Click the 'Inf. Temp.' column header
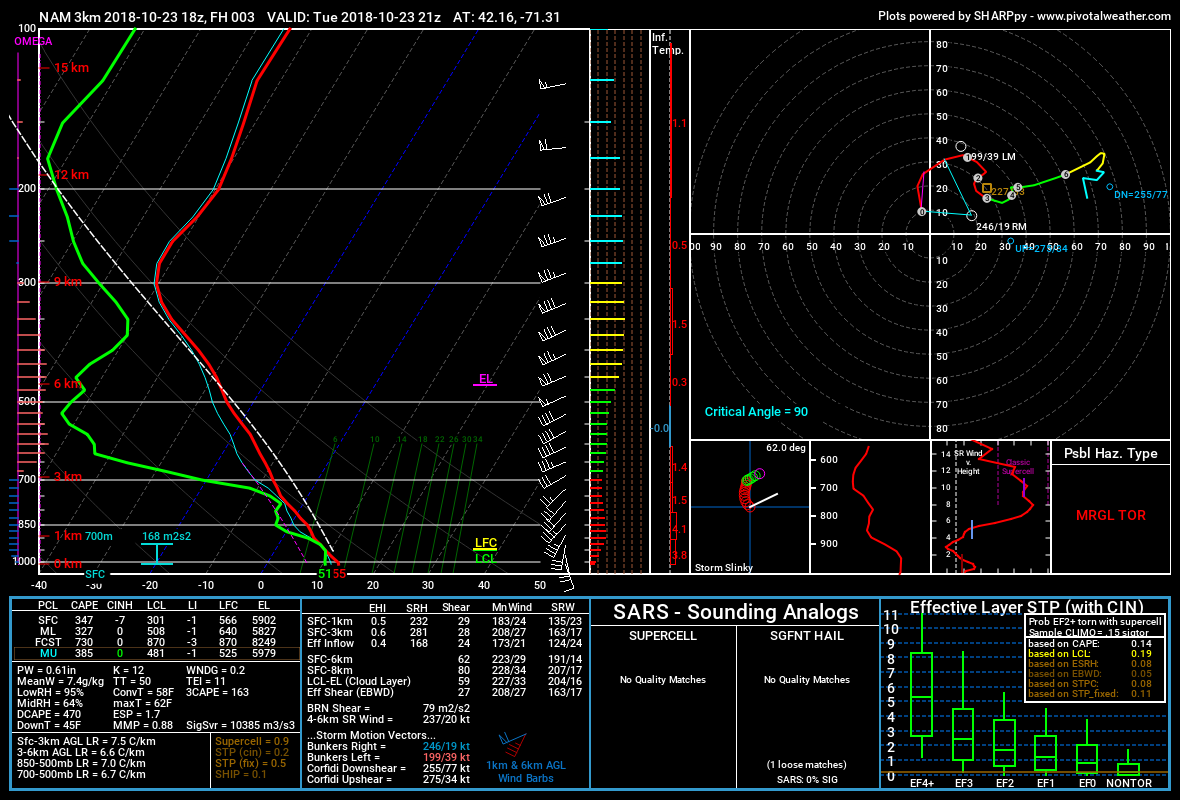The image size is (1180, 800). [668, 44]
